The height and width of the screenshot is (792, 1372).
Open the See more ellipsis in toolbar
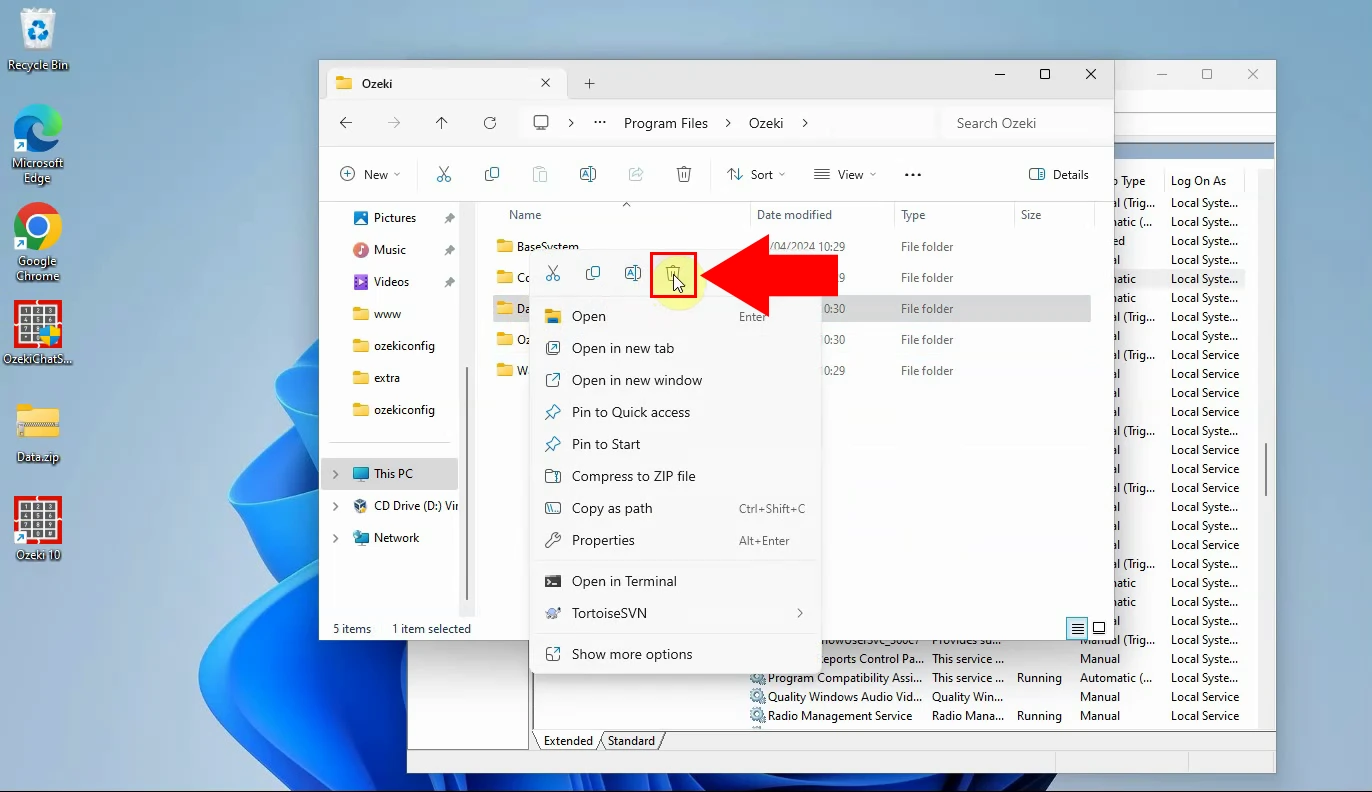click(913, 174)
